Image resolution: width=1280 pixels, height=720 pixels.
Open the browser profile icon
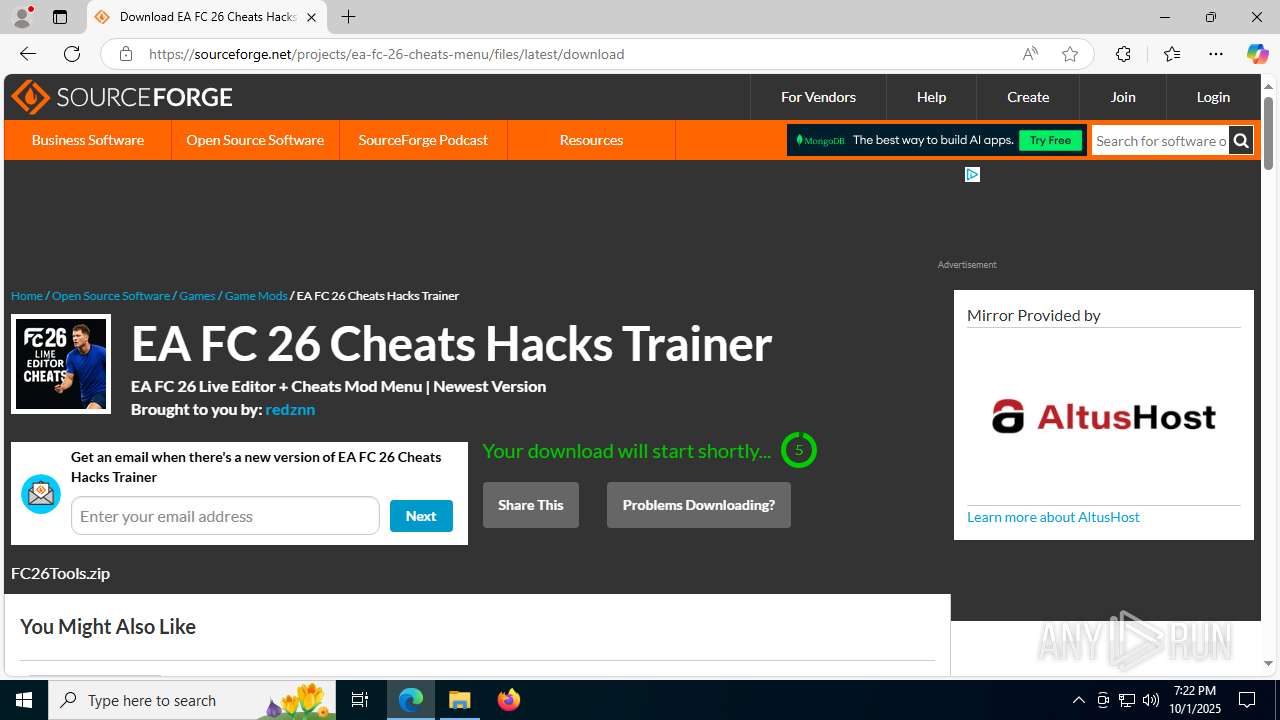22,17
